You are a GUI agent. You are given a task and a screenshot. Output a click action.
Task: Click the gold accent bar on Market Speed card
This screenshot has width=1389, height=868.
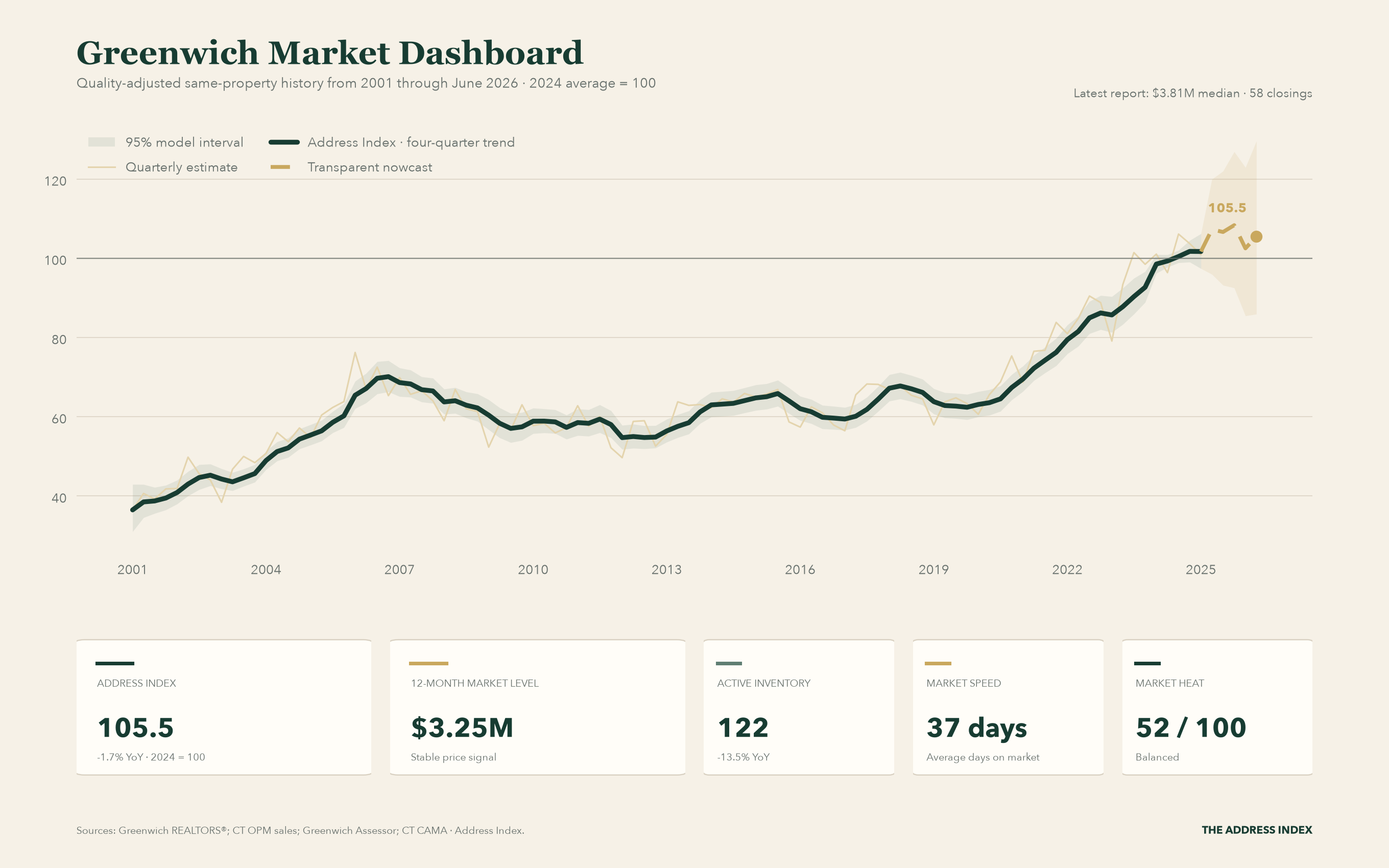click(x=938, y=664)
